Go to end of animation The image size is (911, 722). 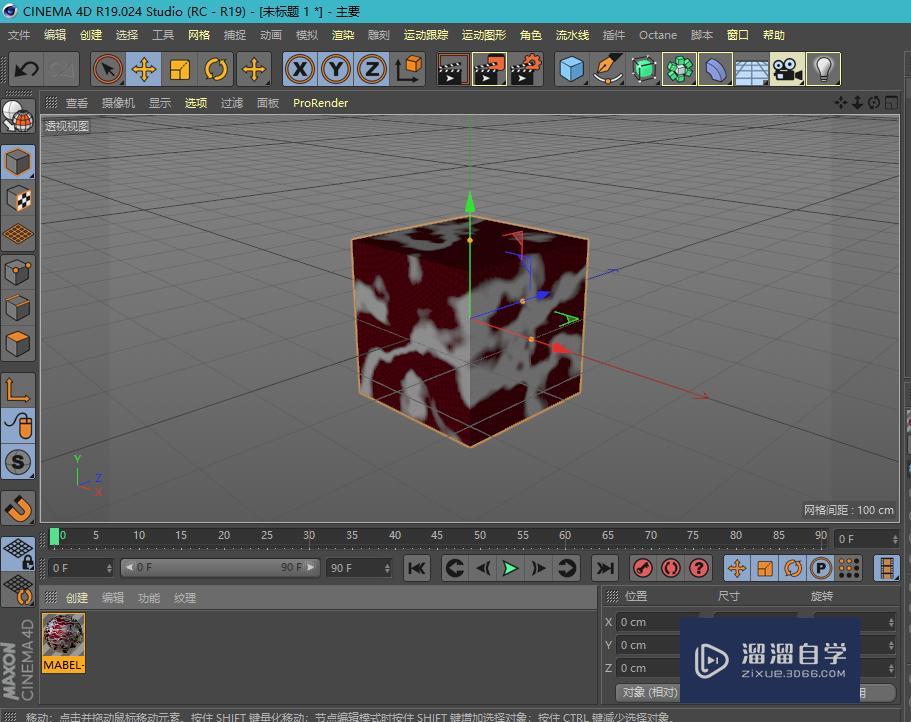605,568
